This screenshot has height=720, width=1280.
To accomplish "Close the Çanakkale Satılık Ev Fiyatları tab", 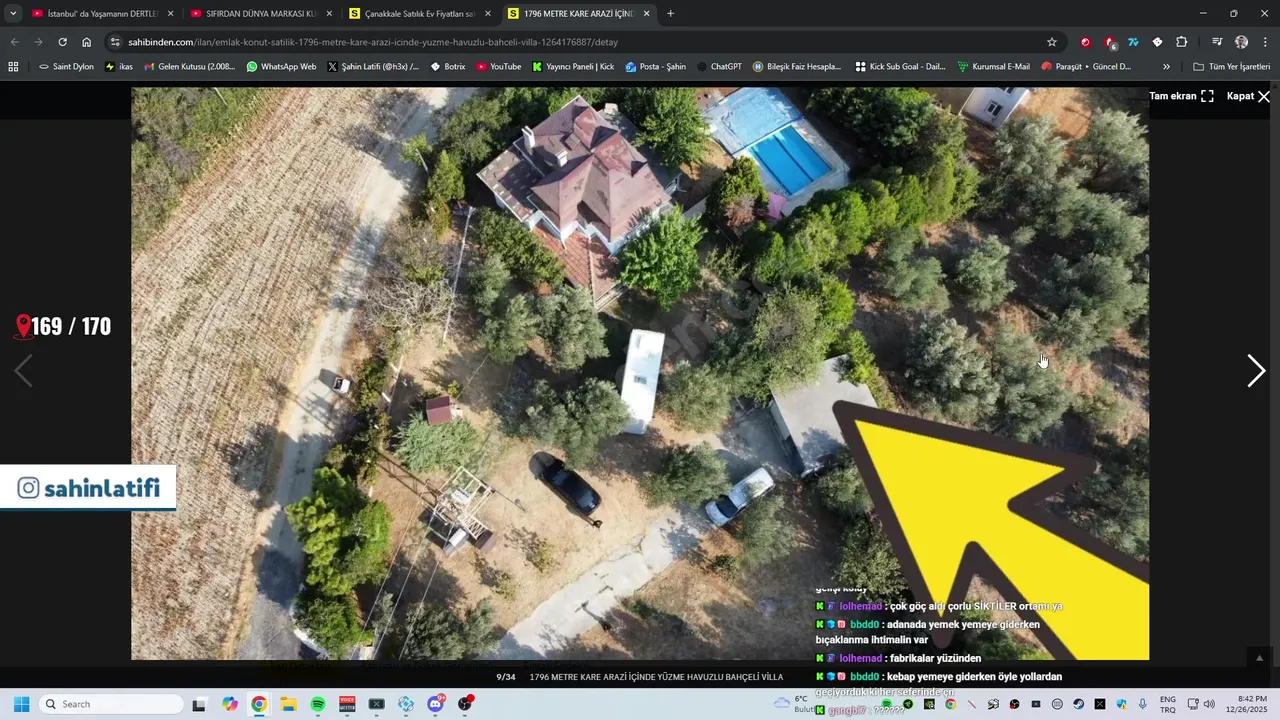I will click(488, 14).
